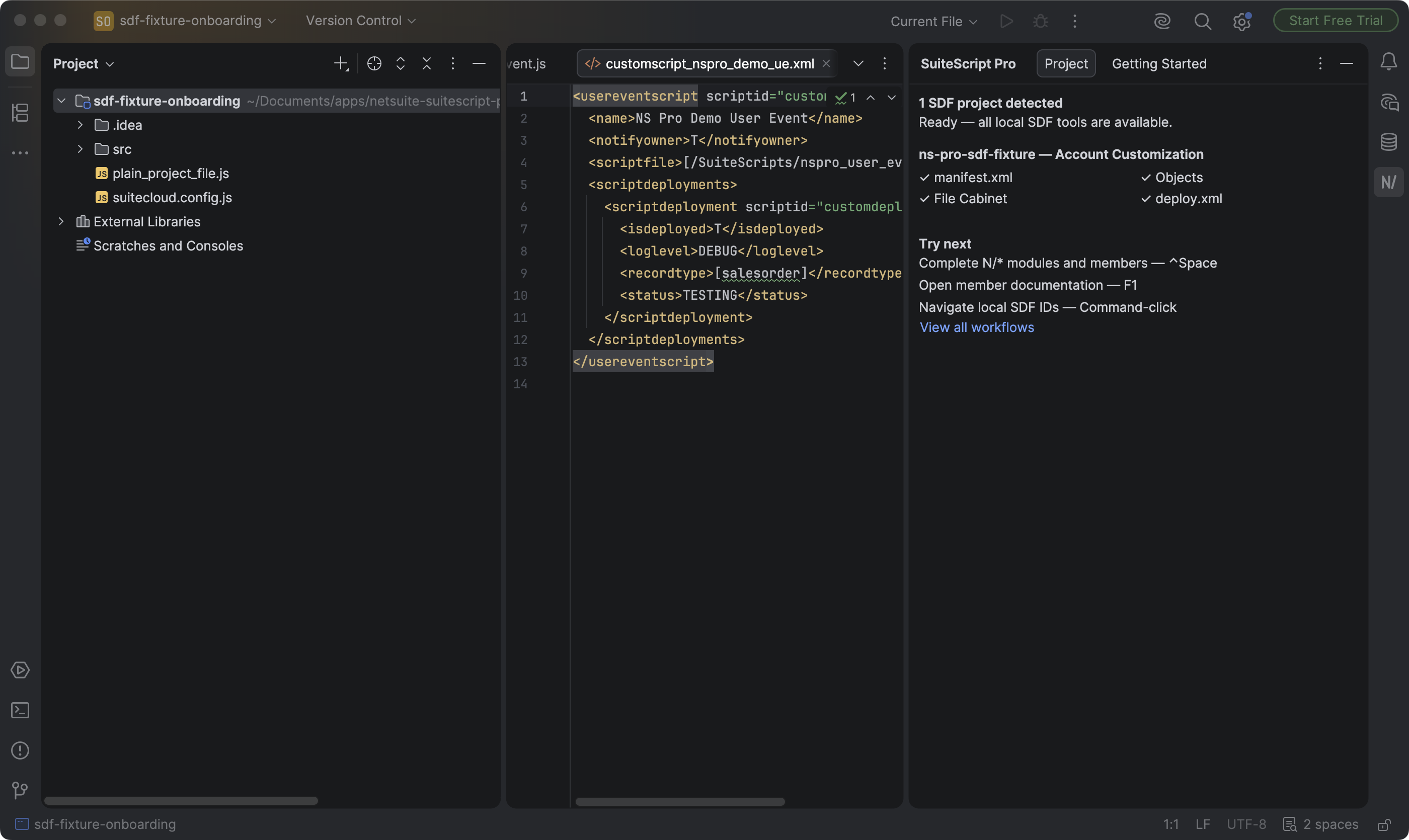Select the Project tab in SuiteScript Pro

click(1066, 63)
